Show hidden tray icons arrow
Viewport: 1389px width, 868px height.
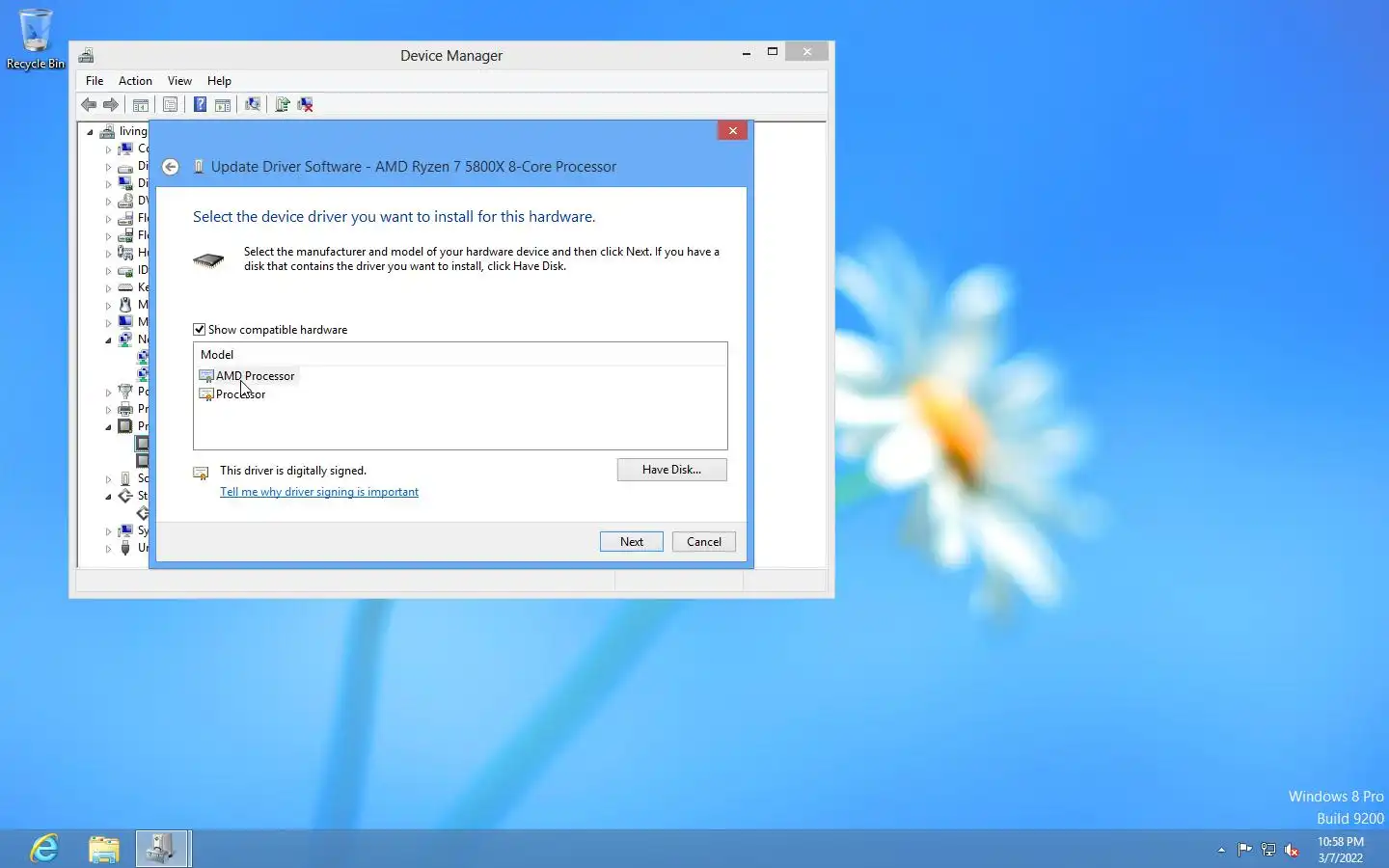[1221, 850]
